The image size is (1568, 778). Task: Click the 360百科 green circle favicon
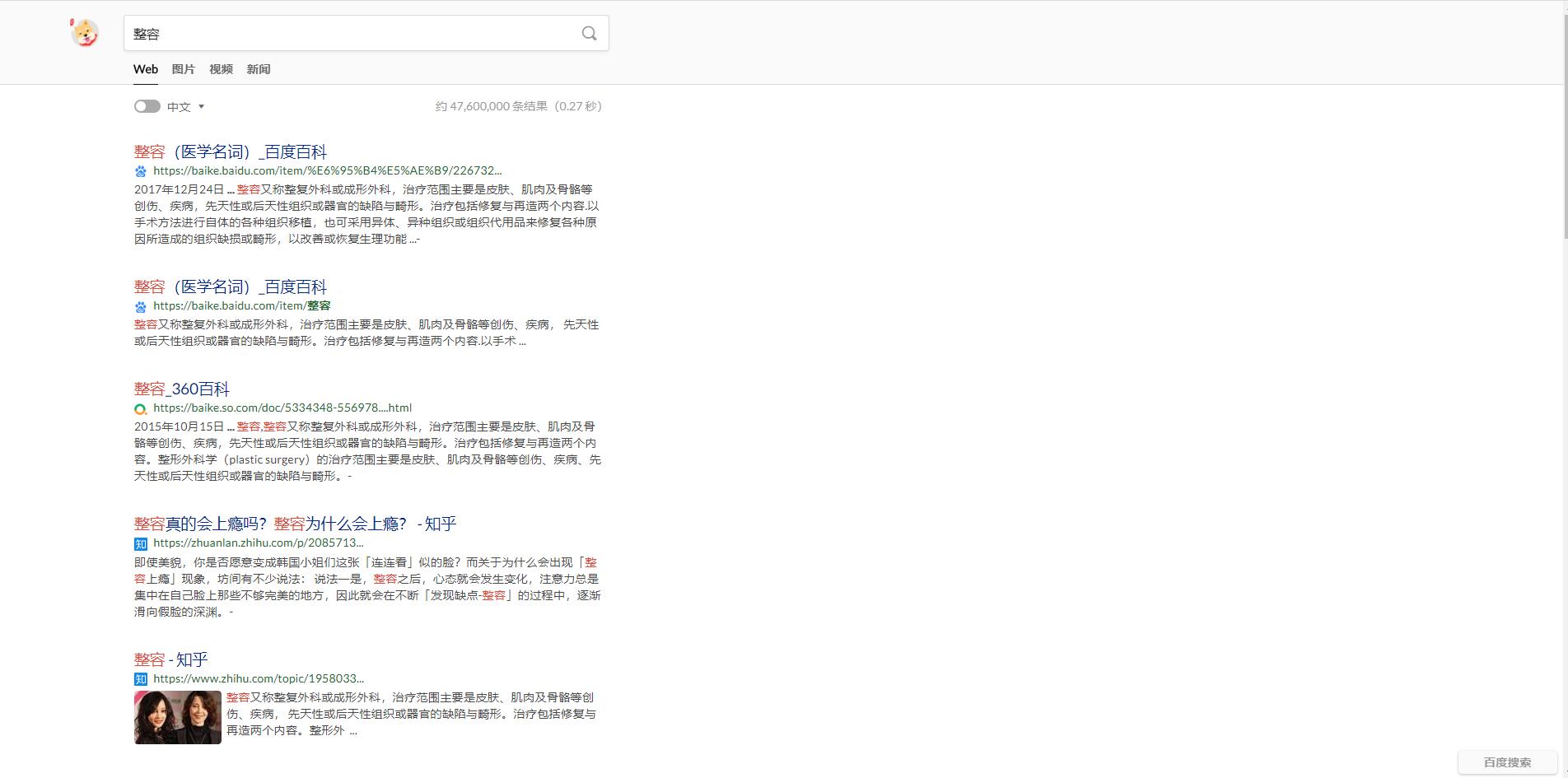[141, 408]
